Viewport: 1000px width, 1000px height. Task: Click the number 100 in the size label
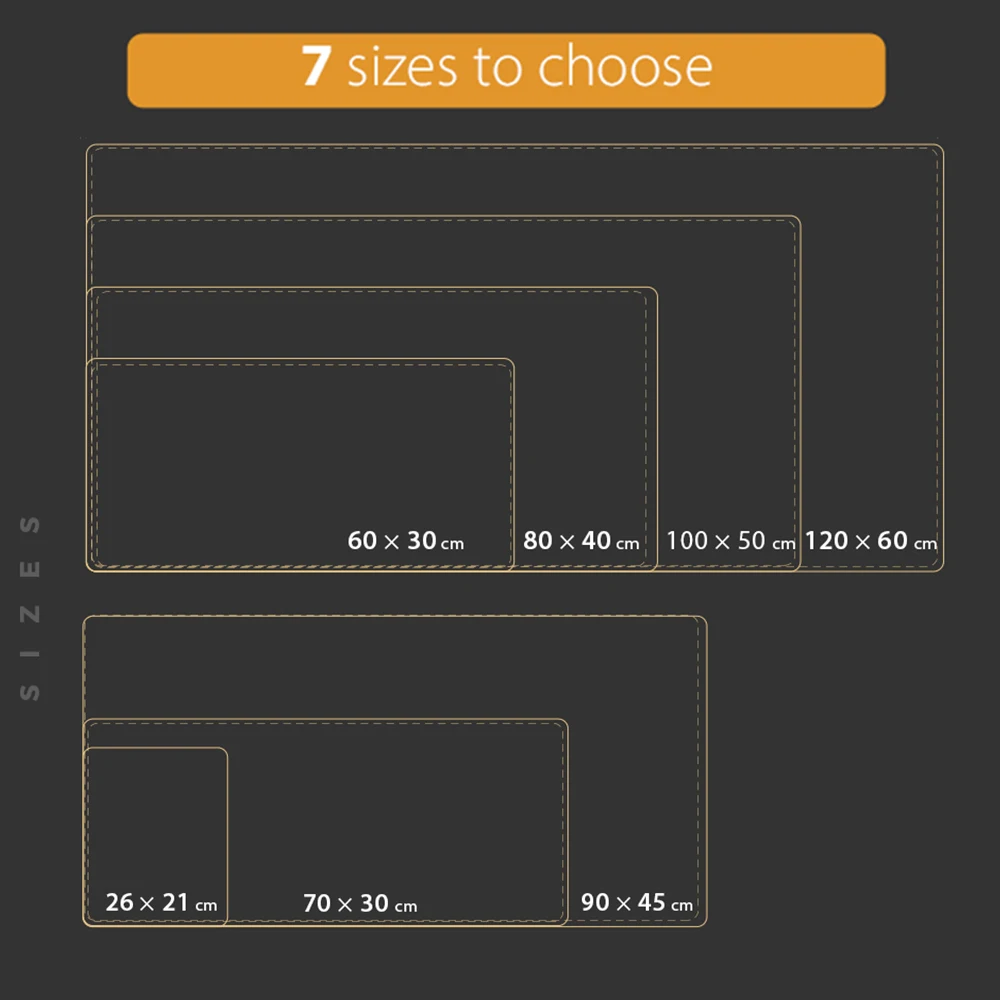pyautogui.click(x=687, y=541)
